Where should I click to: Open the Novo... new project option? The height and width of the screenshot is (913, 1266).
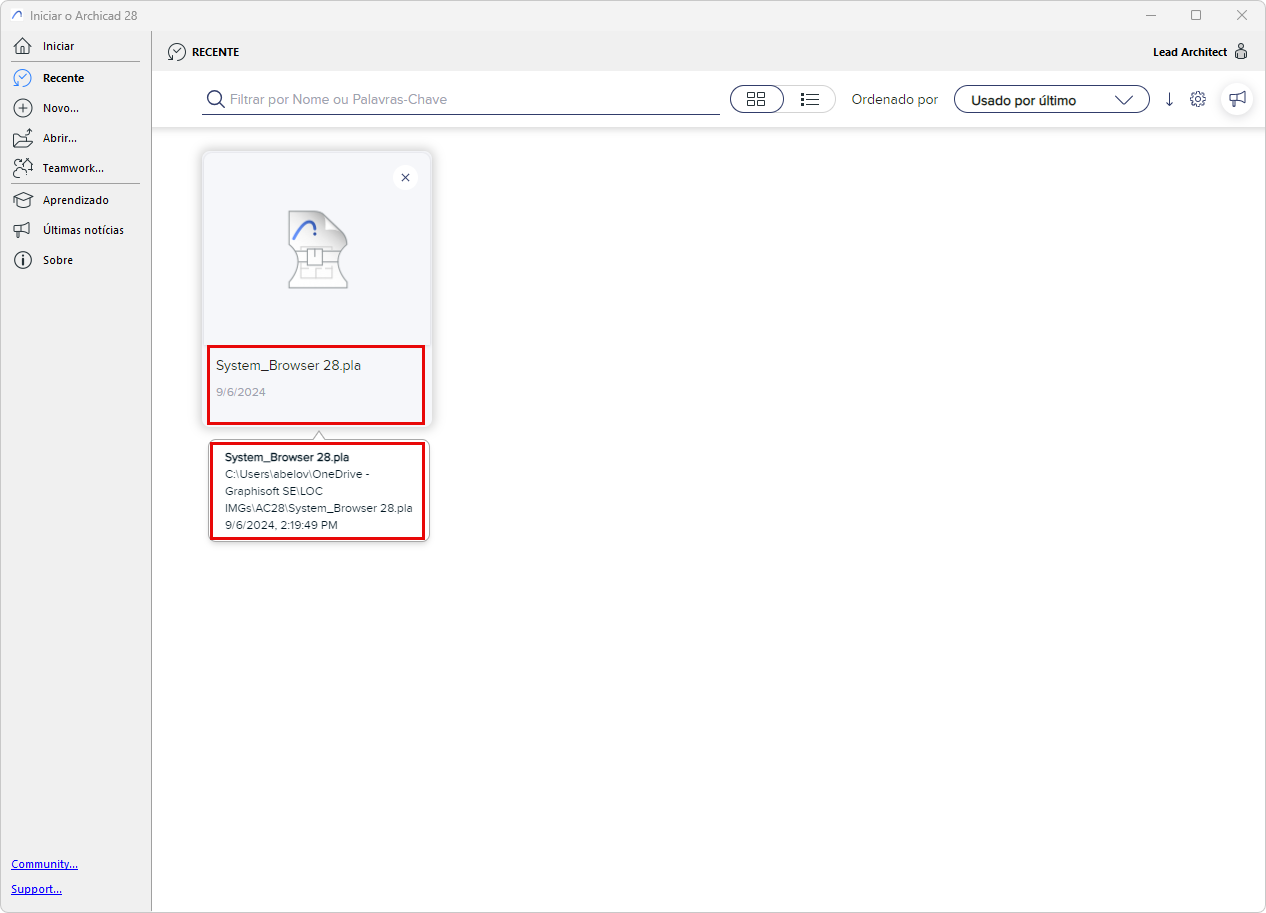[60, 108]
